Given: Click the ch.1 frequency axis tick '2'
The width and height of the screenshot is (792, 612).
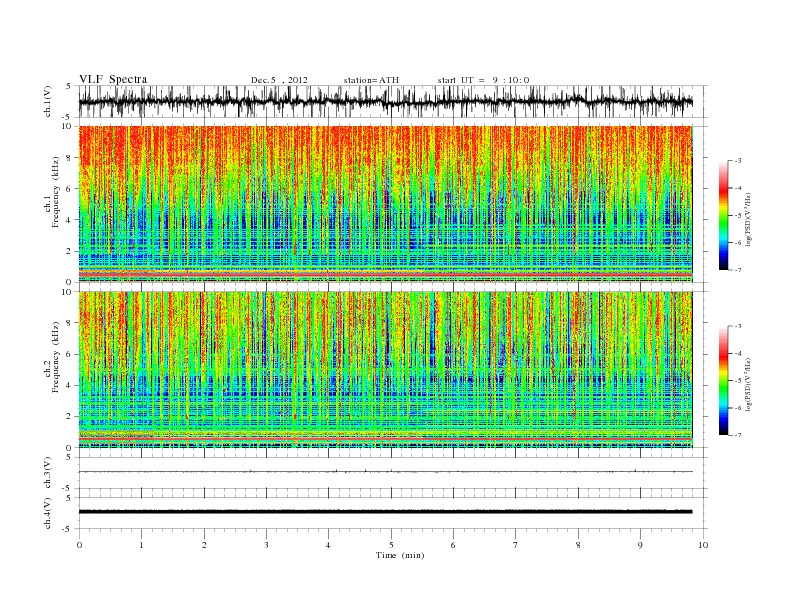Looking at the screenshot, I should coord(70,251).
